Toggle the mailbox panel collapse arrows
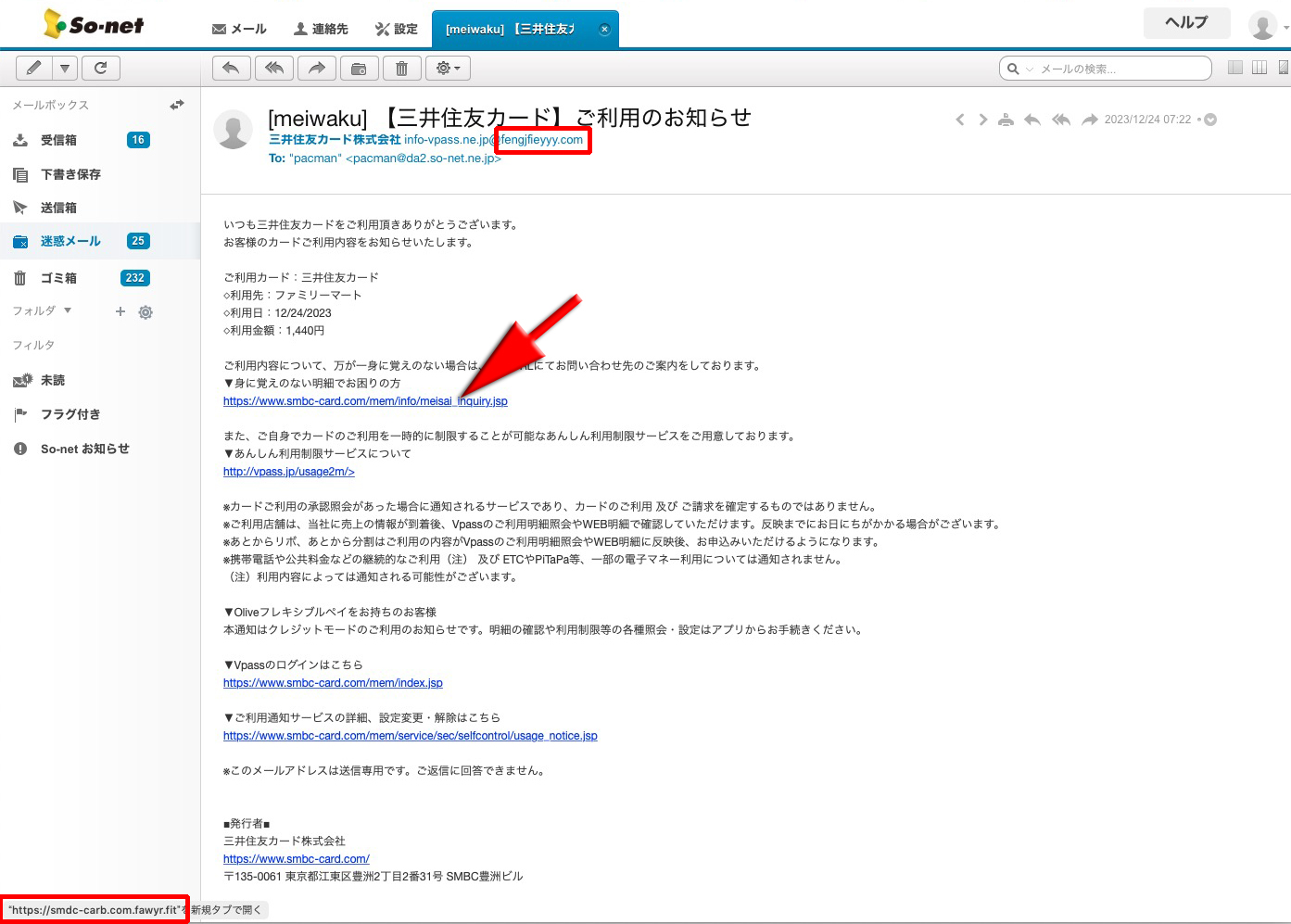The image size is (1291, 924). tap(177, 105)
